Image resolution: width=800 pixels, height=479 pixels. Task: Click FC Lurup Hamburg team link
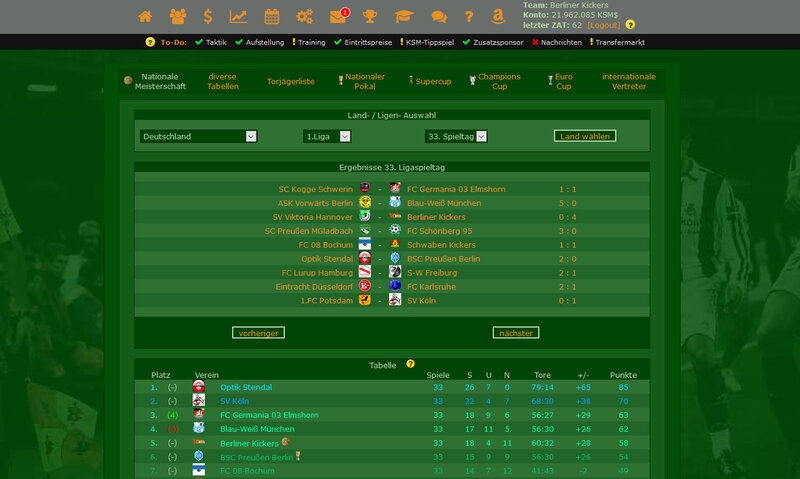[x=317, y=273]
